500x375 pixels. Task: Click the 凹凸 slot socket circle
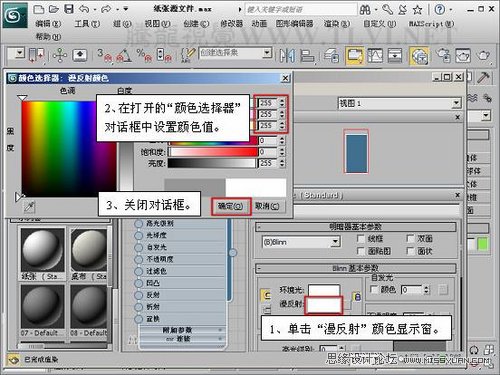[138, 283]
